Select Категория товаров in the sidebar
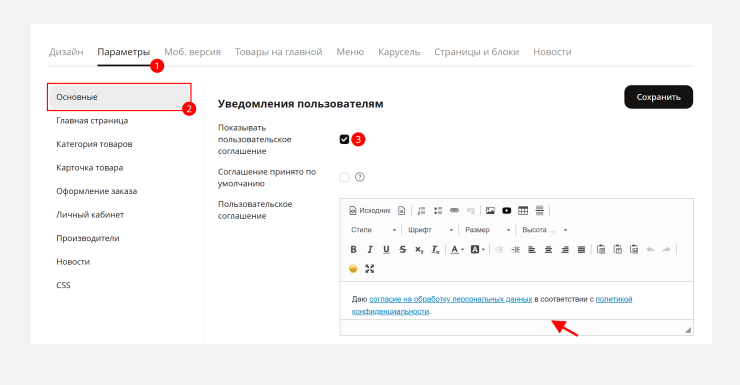Viewport: 740px width, 385px height. [94, 144]
